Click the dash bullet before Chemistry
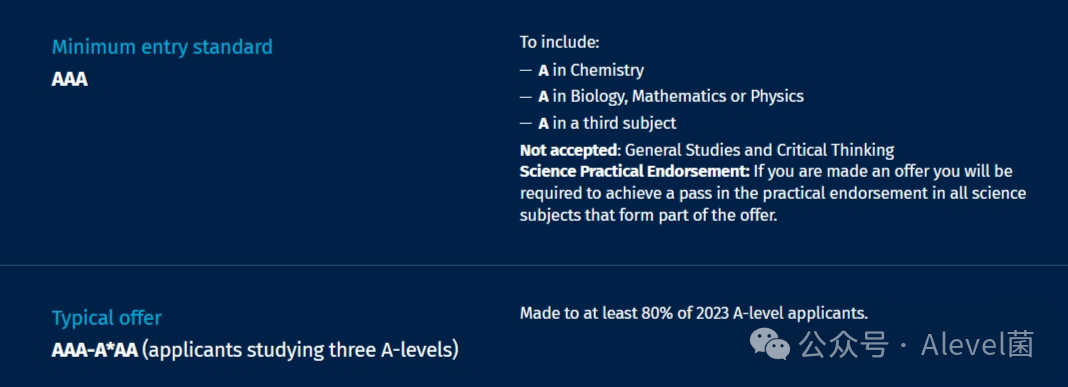Viewport: 1068px width, 387px height. (525, 70)
